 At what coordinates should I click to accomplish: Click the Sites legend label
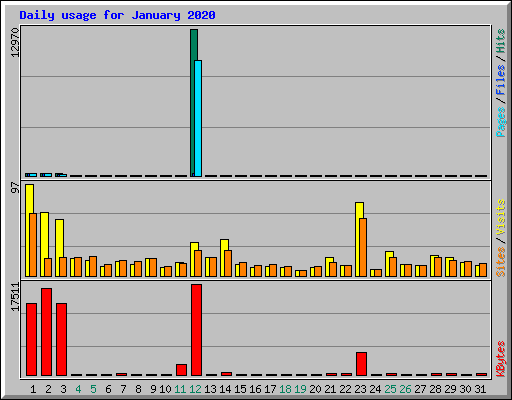pos(501,262)
